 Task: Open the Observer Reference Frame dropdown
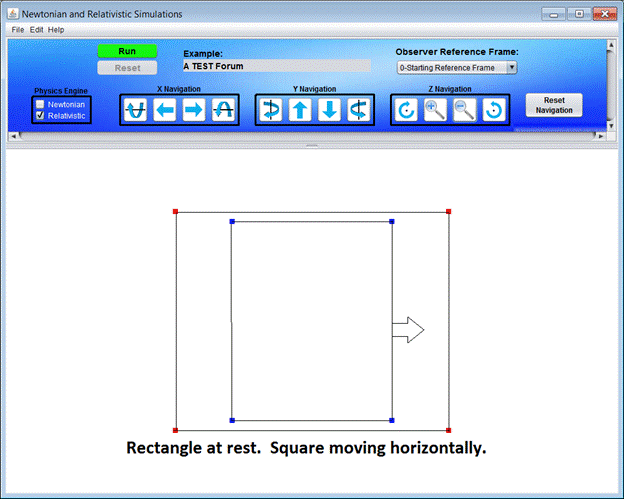[457, 68]
